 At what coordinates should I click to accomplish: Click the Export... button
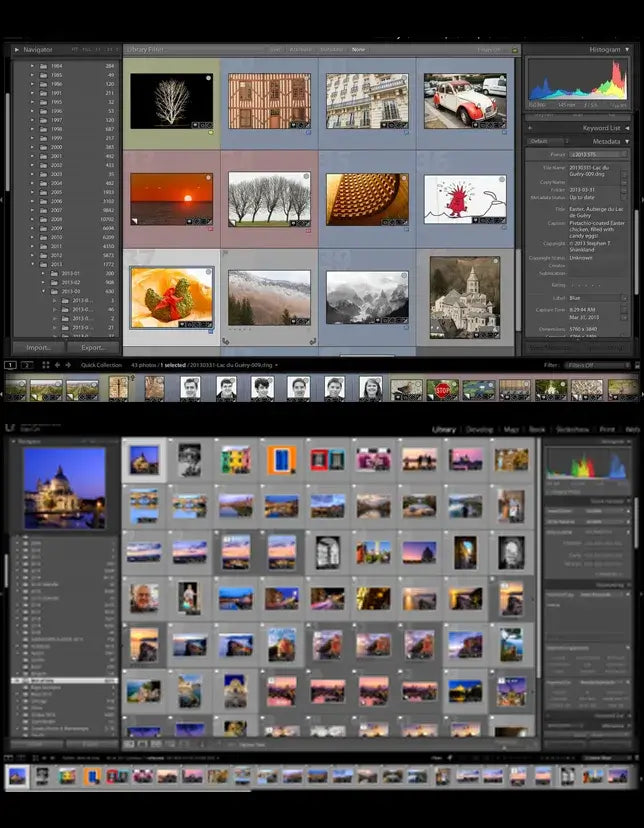93,347
